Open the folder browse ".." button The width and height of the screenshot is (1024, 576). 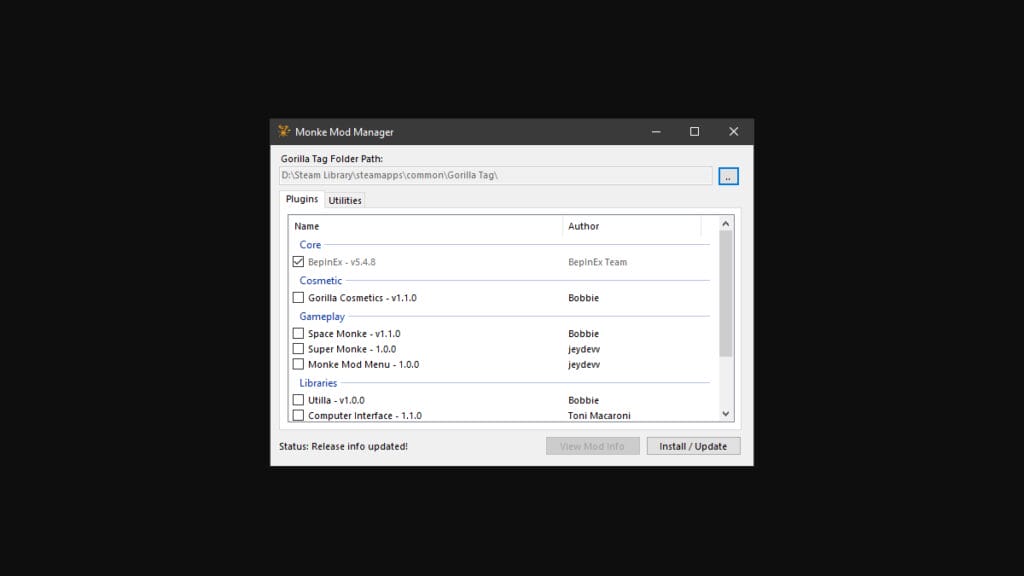tap(728, 175)
